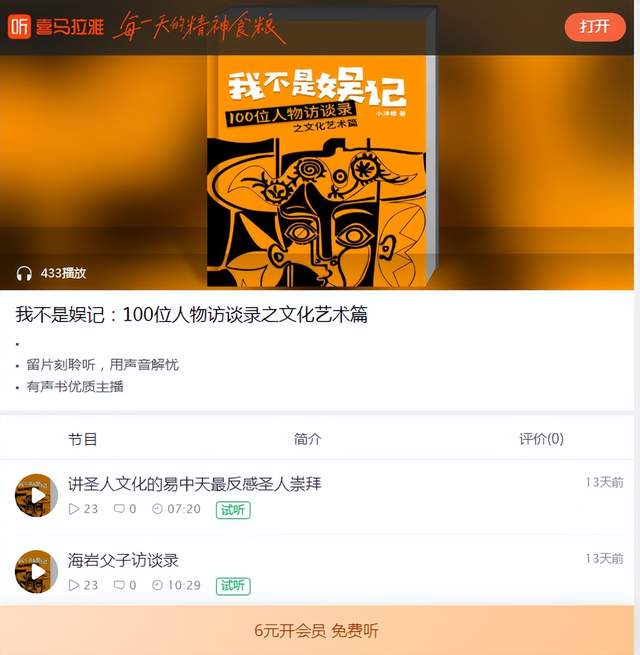This screenshot has width=640, height=655.
Task: Click 试听 badge on the 易中天 episode
Action: [x=233, y=510]
